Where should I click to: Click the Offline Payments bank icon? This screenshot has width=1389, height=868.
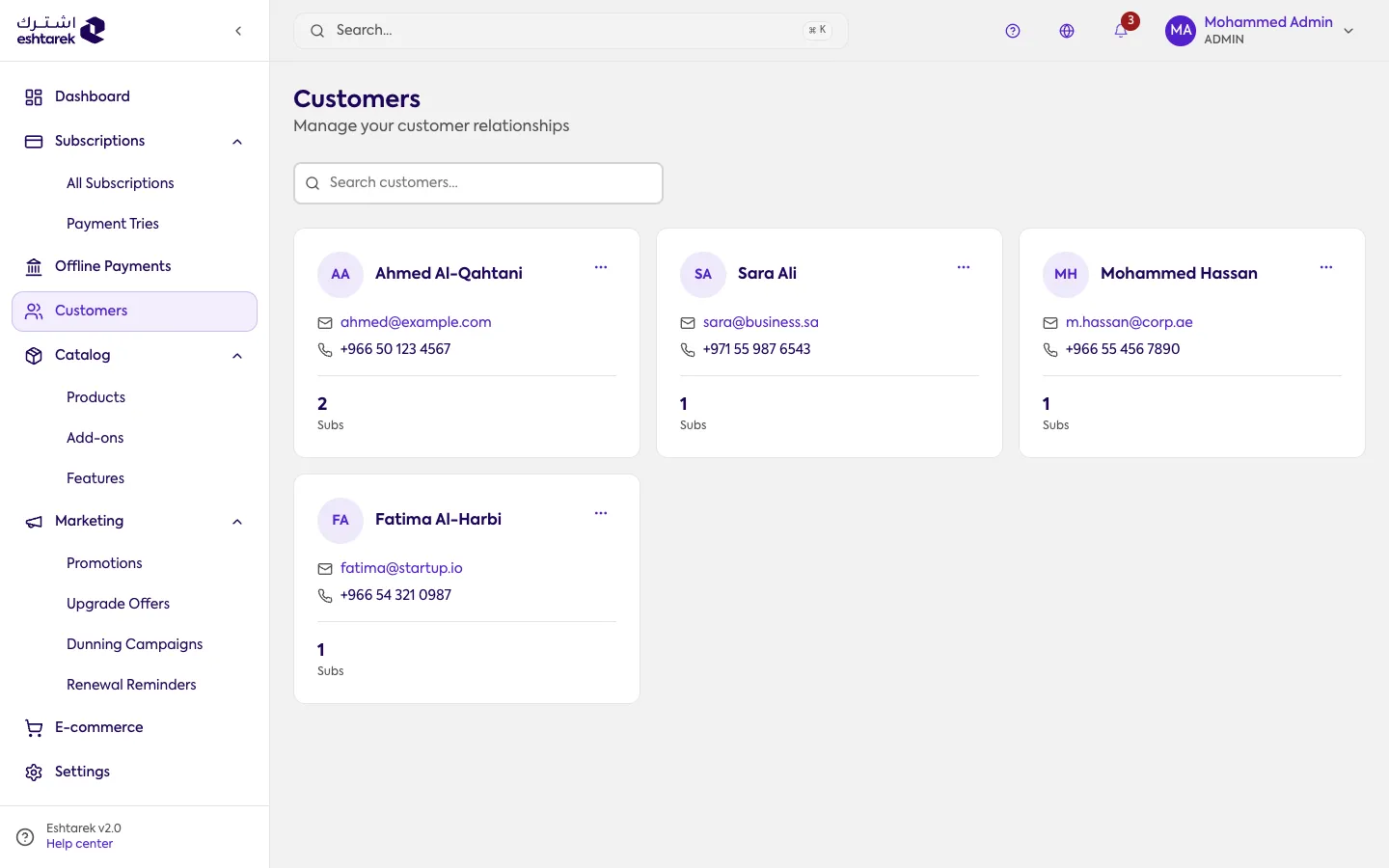[34, 267]
